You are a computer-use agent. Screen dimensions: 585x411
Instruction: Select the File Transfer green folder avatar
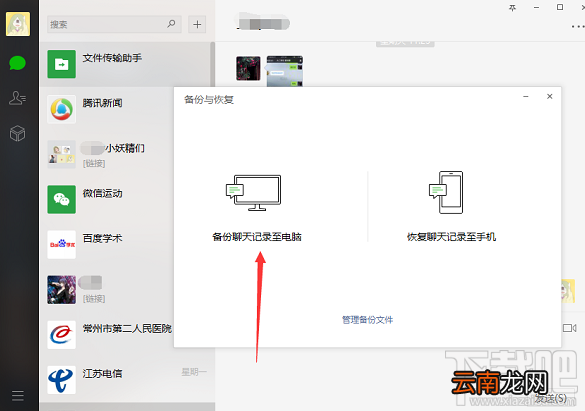click(62, 64)
